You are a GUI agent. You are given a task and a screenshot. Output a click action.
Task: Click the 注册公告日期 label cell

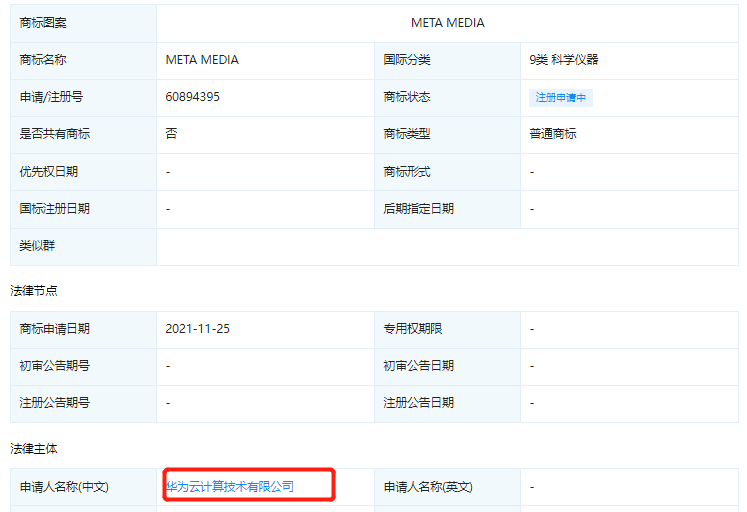[447, 404]
